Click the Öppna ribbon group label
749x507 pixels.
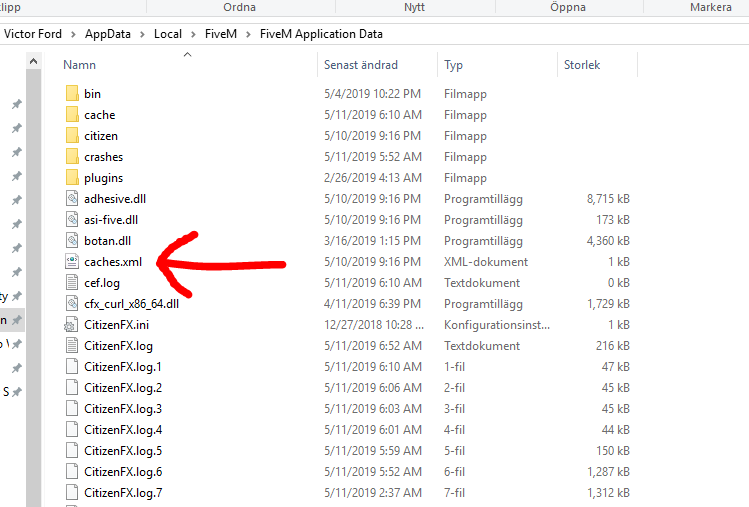click(x=567, y=7)
